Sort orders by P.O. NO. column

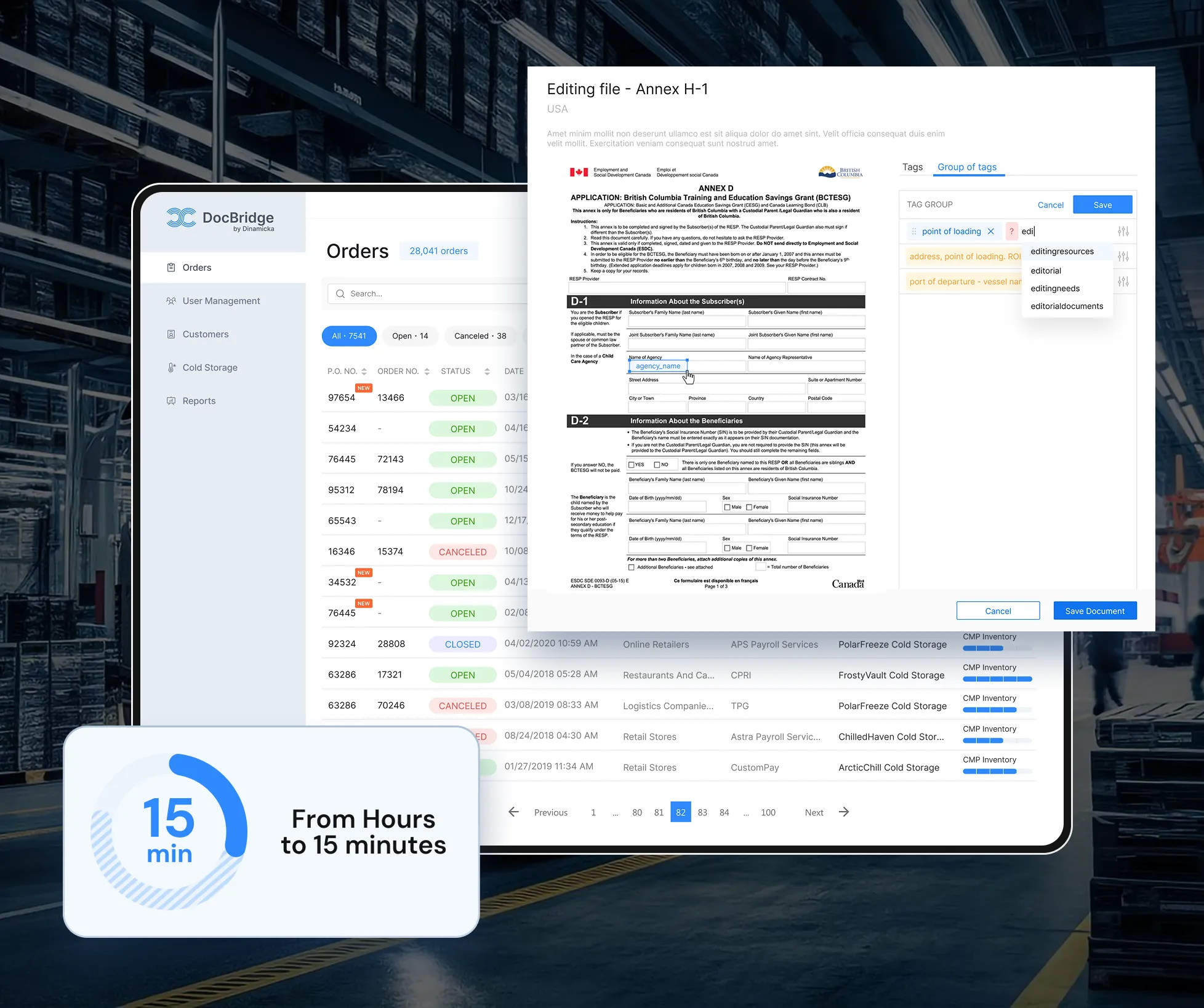364,371
